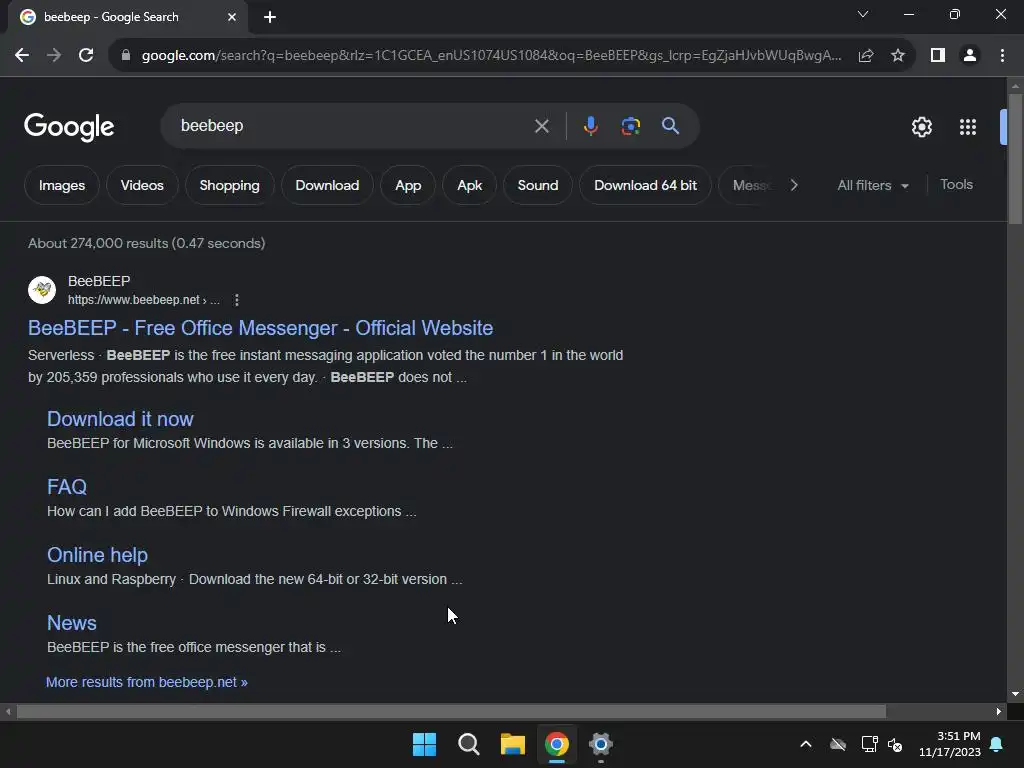
Task: Open the tab search chevron in title bar
Action: pyautogui.click(x=863, y=14)
